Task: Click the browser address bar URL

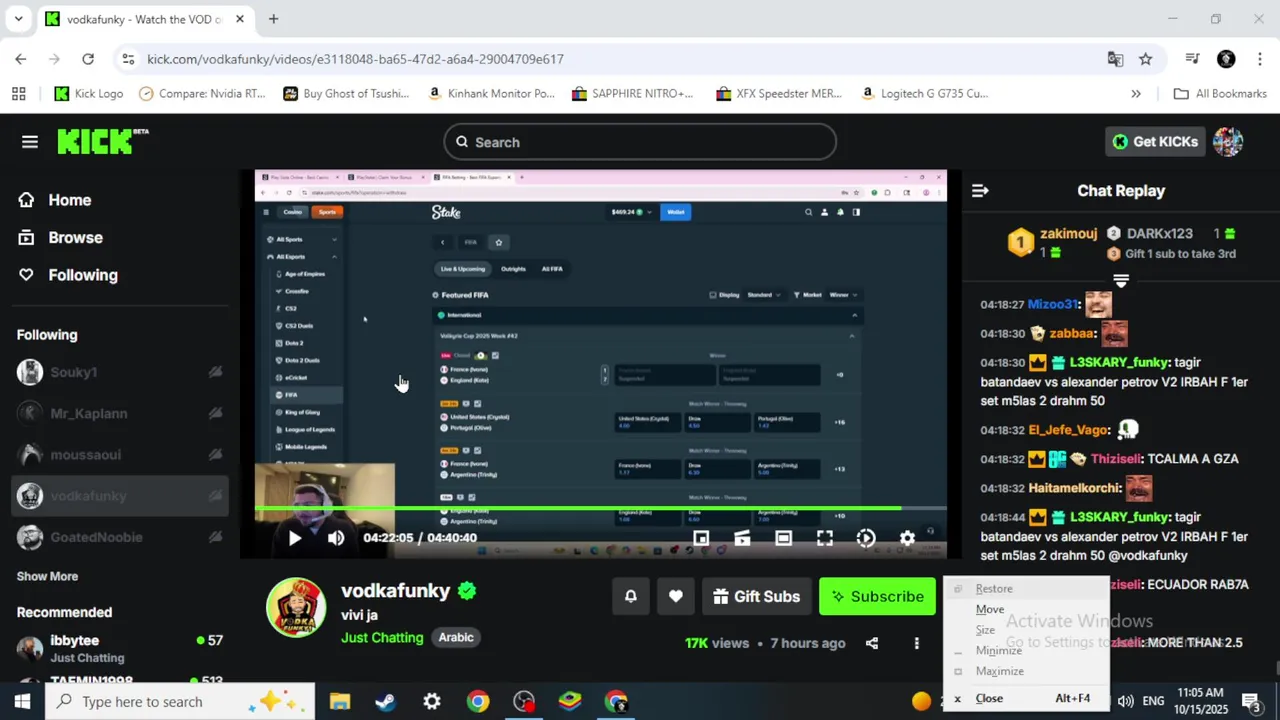Action: point(355,59)
